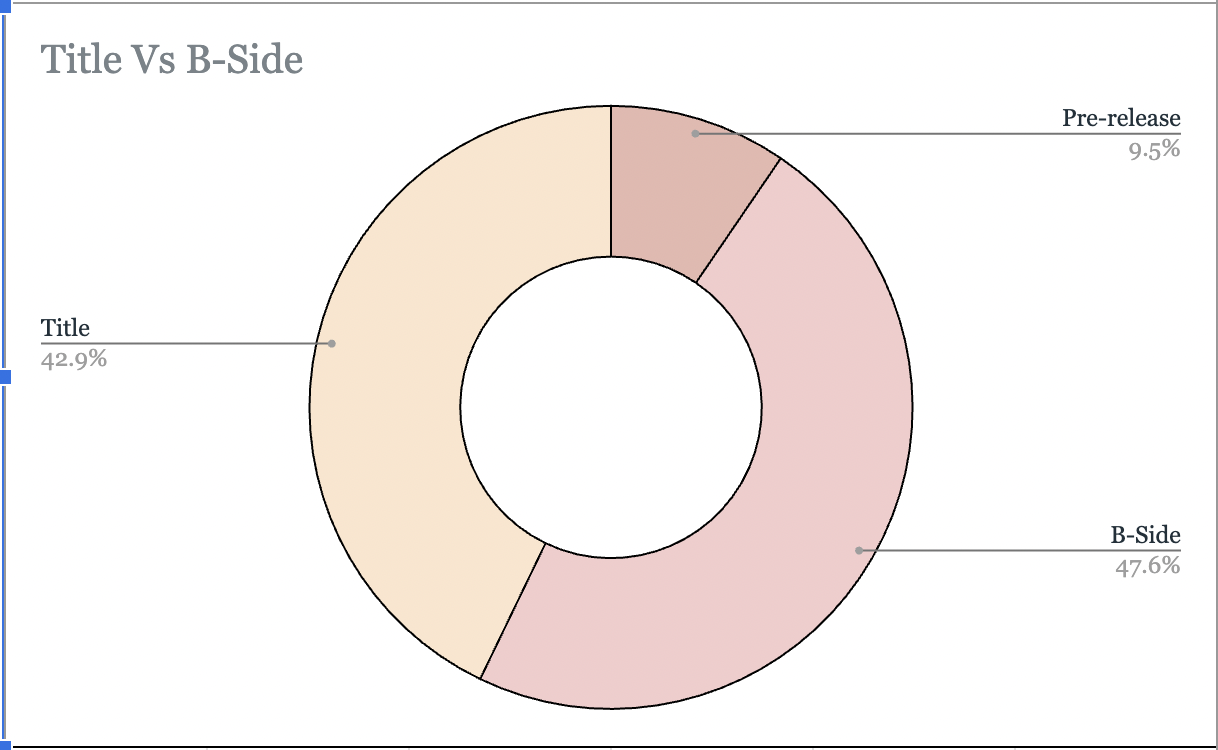1218x750 pixels.
Task: Click the 'Title' slice label text
Action: click(65, 328)
